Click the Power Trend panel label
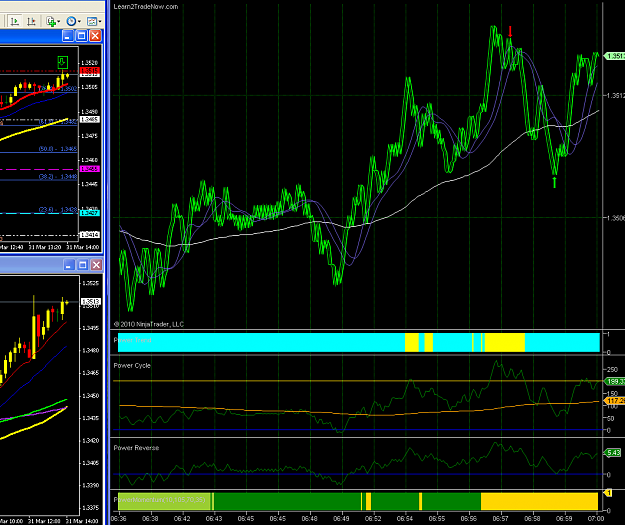Image resolution: width=625 pixels, height=525 pixels. (132, 340)
